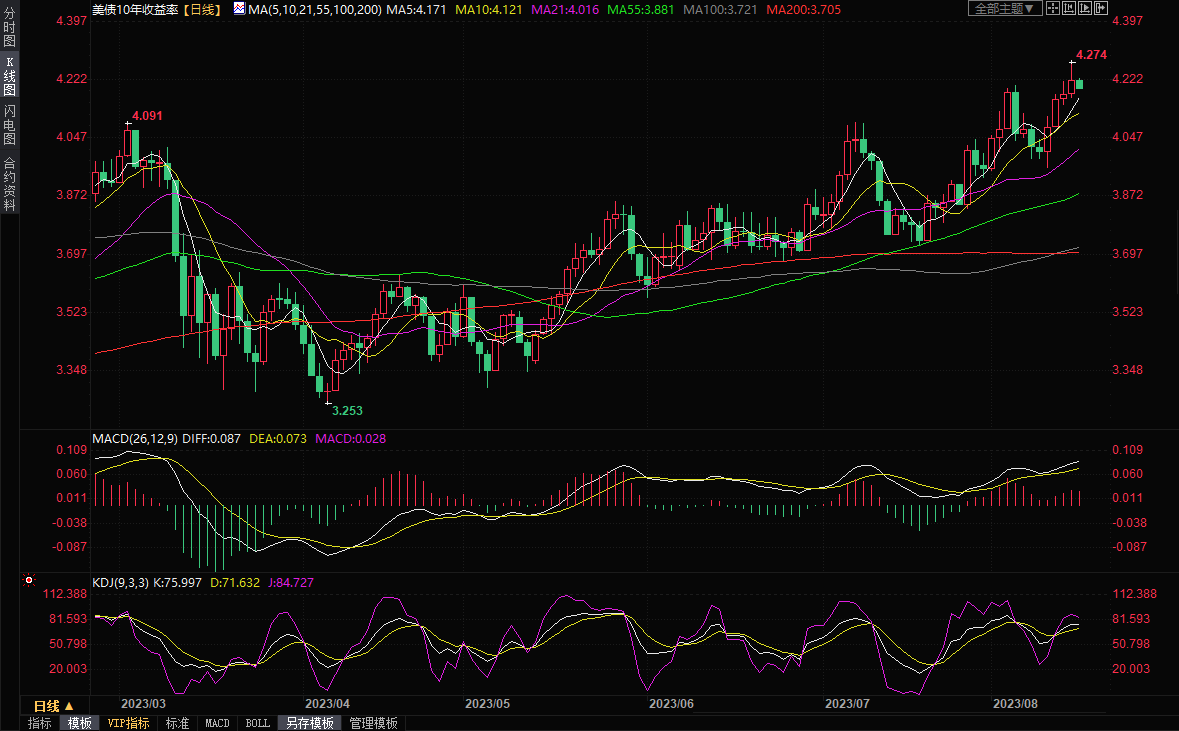Viewport: 1179px width, 731px height.
Task: Click 另存模板 to save template
Action: click(x=309, y=723)
